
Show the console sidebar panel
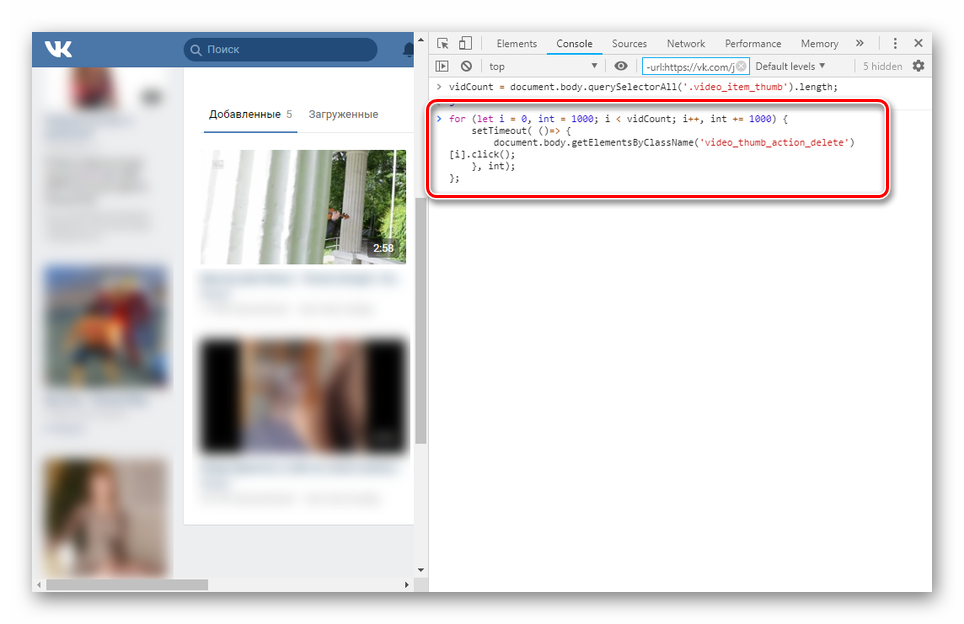point(443,66)
